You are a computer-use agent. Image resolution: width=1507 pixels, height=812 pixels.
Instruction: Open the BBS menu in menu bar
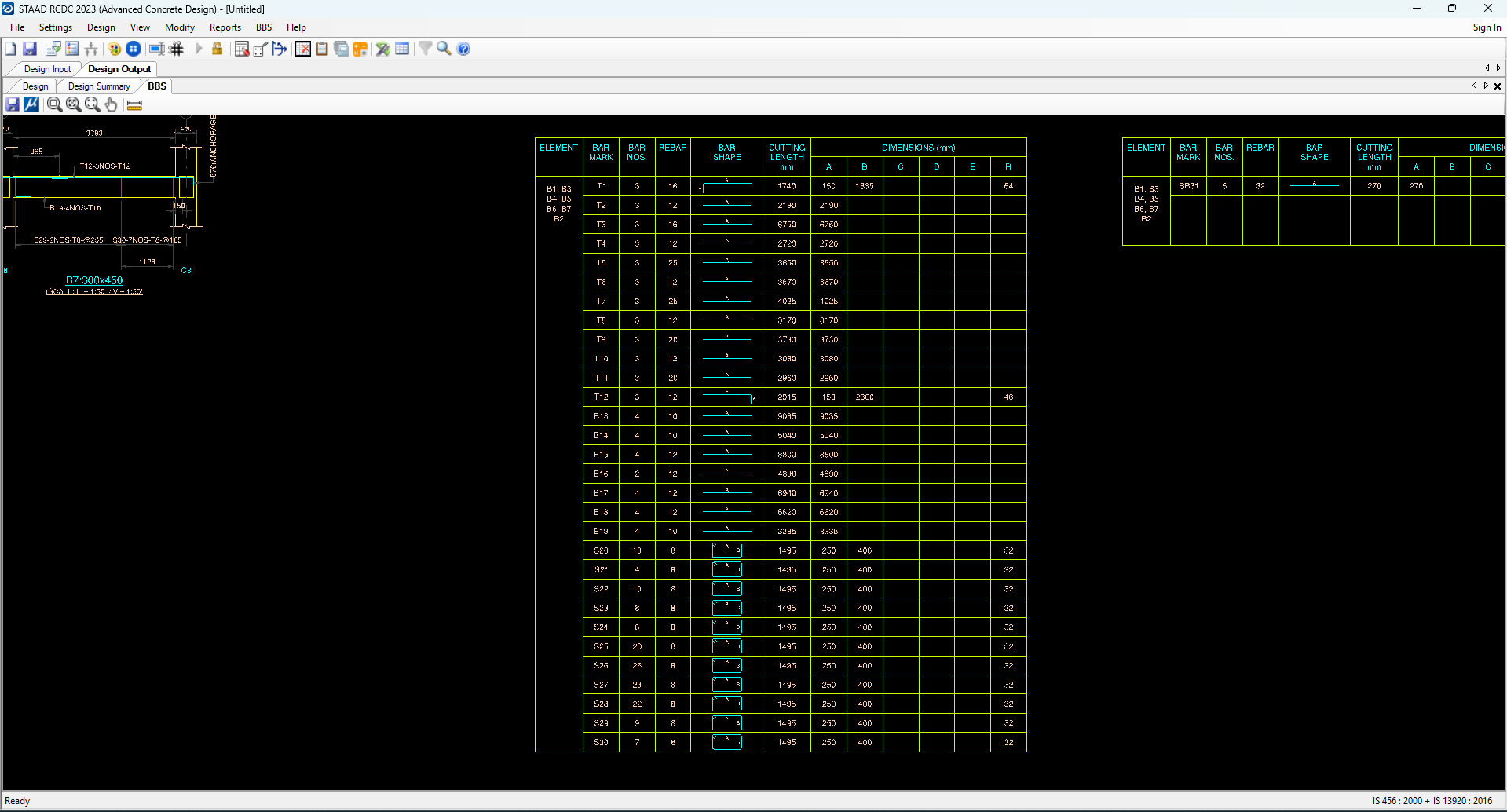coord(264,27)
